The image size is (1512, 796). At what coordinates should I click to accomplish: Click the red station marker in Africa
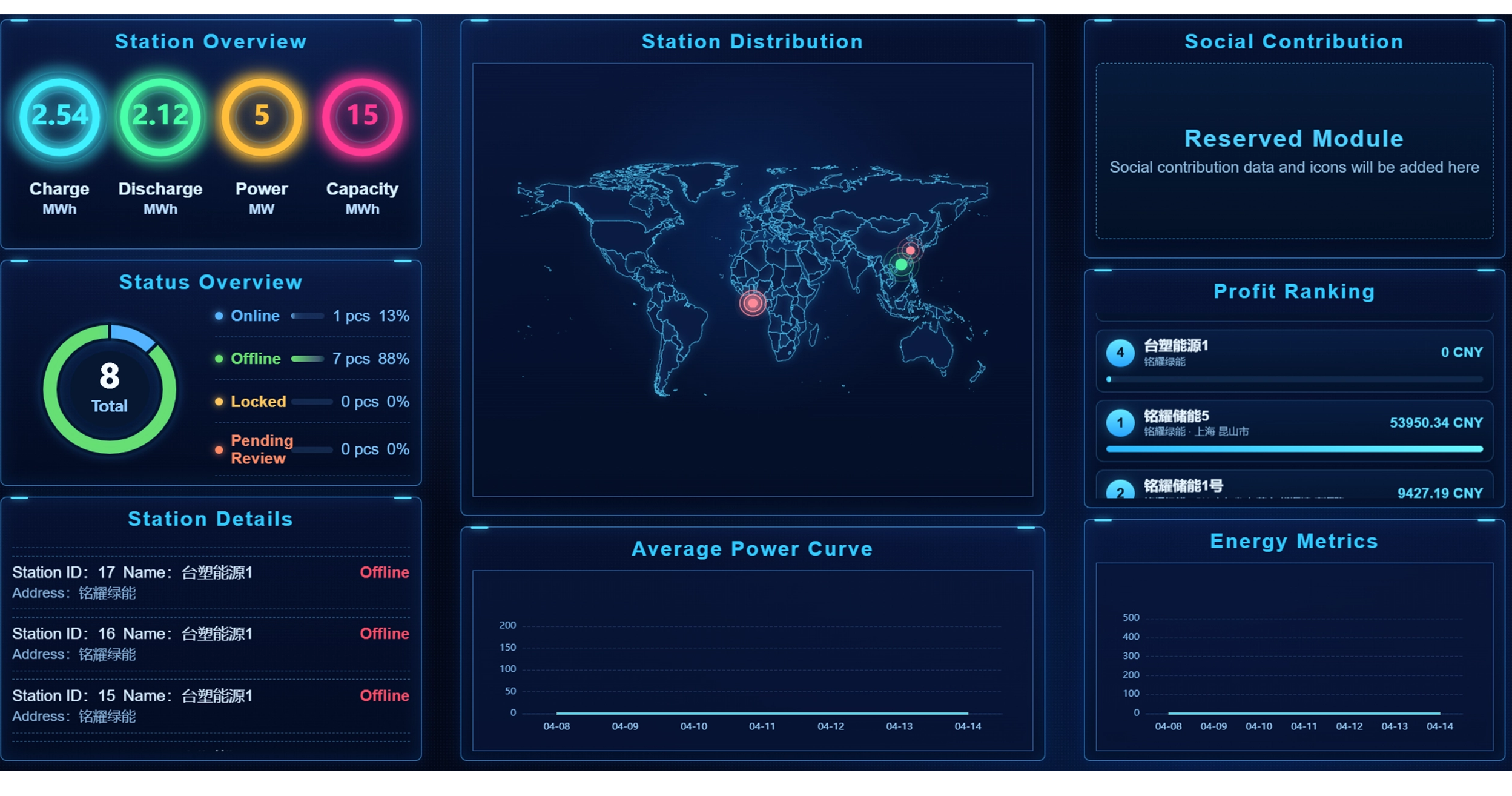tap(753, 303)
